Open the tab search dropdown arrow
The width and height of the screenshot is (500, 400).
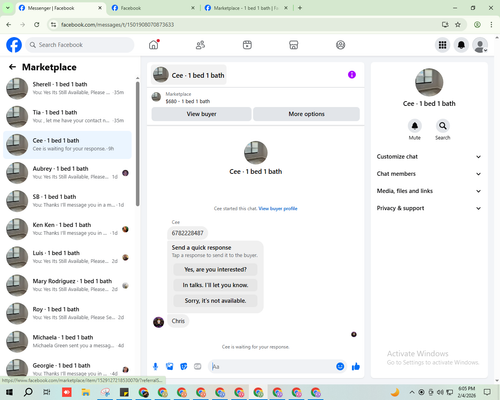coord(8,8)
